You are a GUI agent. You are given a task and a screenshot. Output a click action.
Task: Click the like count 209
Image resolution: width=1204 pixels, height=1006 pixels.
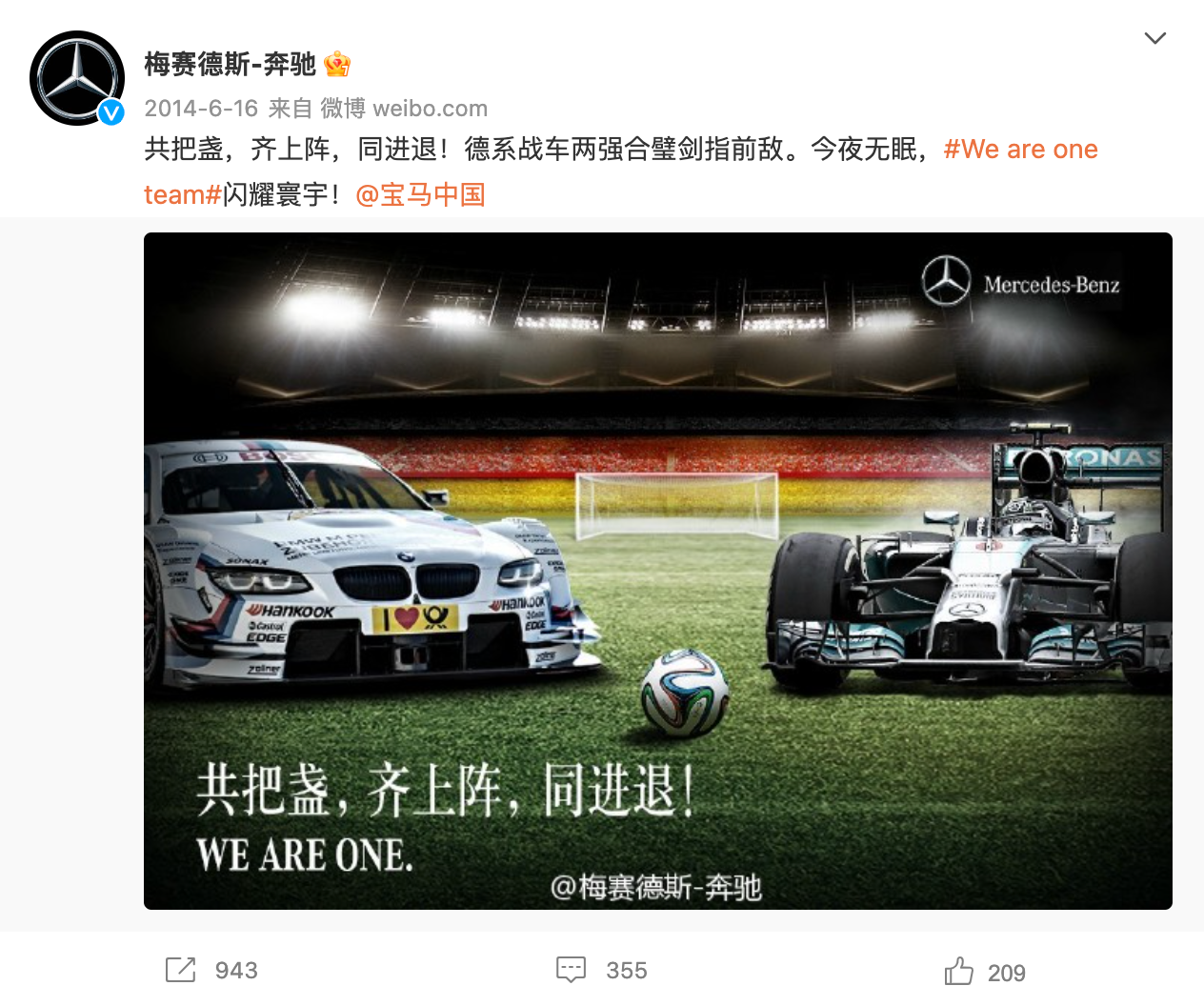tap(1007, 973)
